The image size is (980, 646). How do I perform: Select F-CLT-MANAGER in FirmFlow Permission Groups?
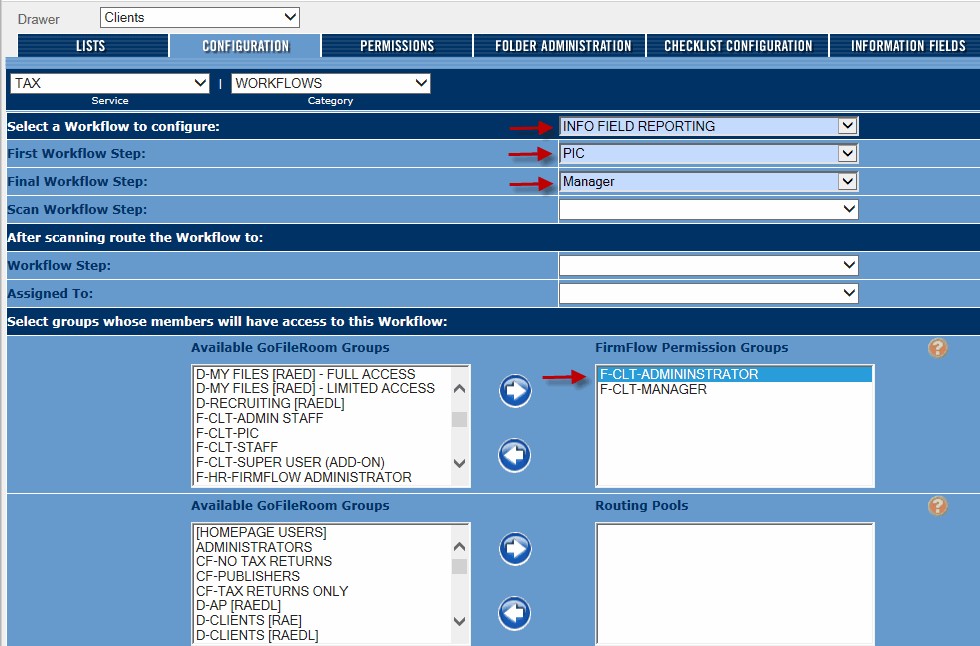(653, 389)
